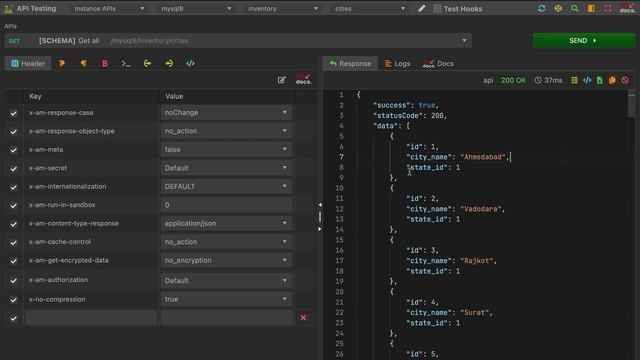Viewport: 640px width, 360px height.
Task: Open the red B body tab icon
Action: click(105, 63)
